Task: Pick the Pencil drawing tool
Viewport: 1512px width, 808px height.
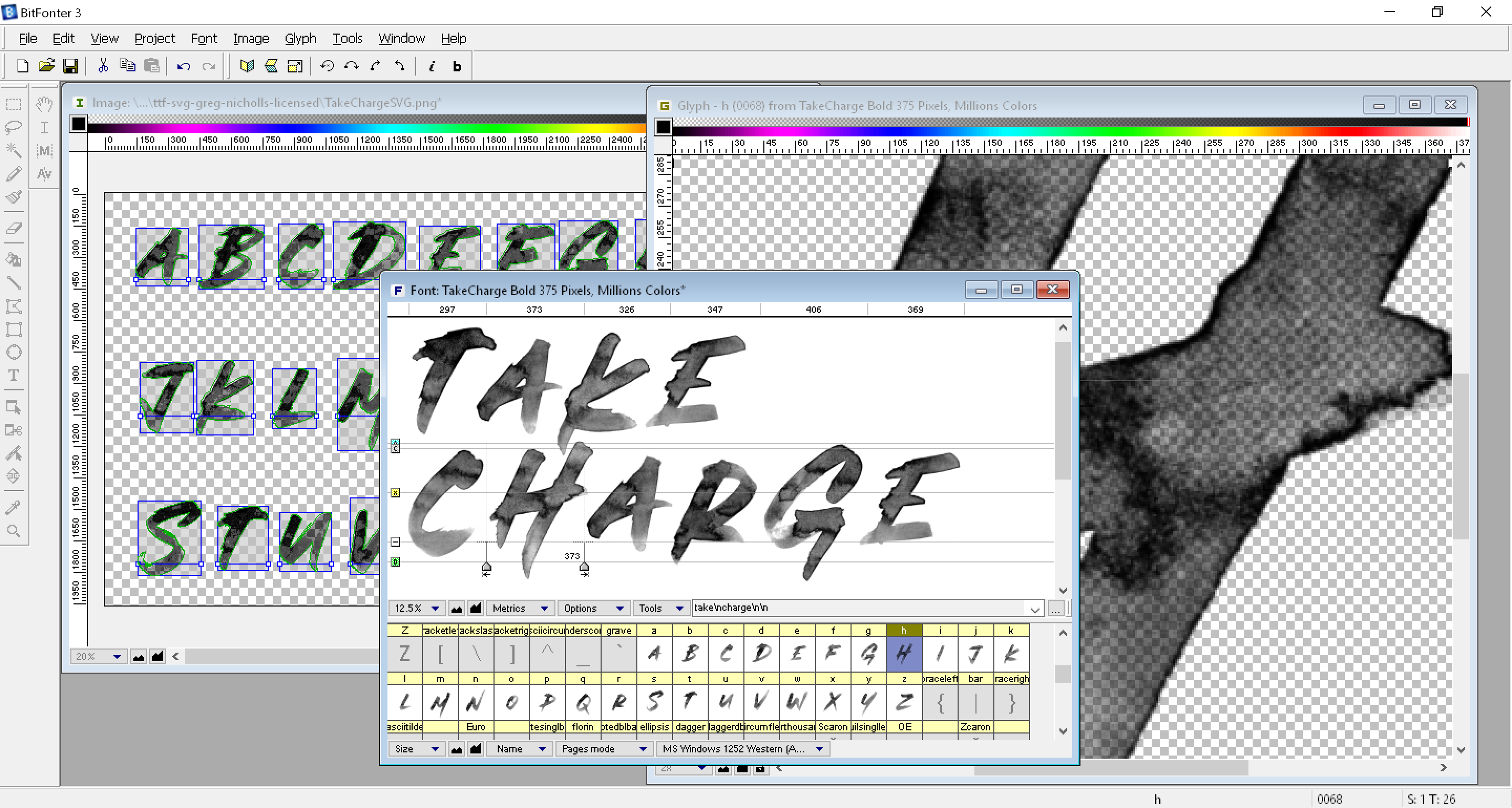Action: (x=14, y=174)
